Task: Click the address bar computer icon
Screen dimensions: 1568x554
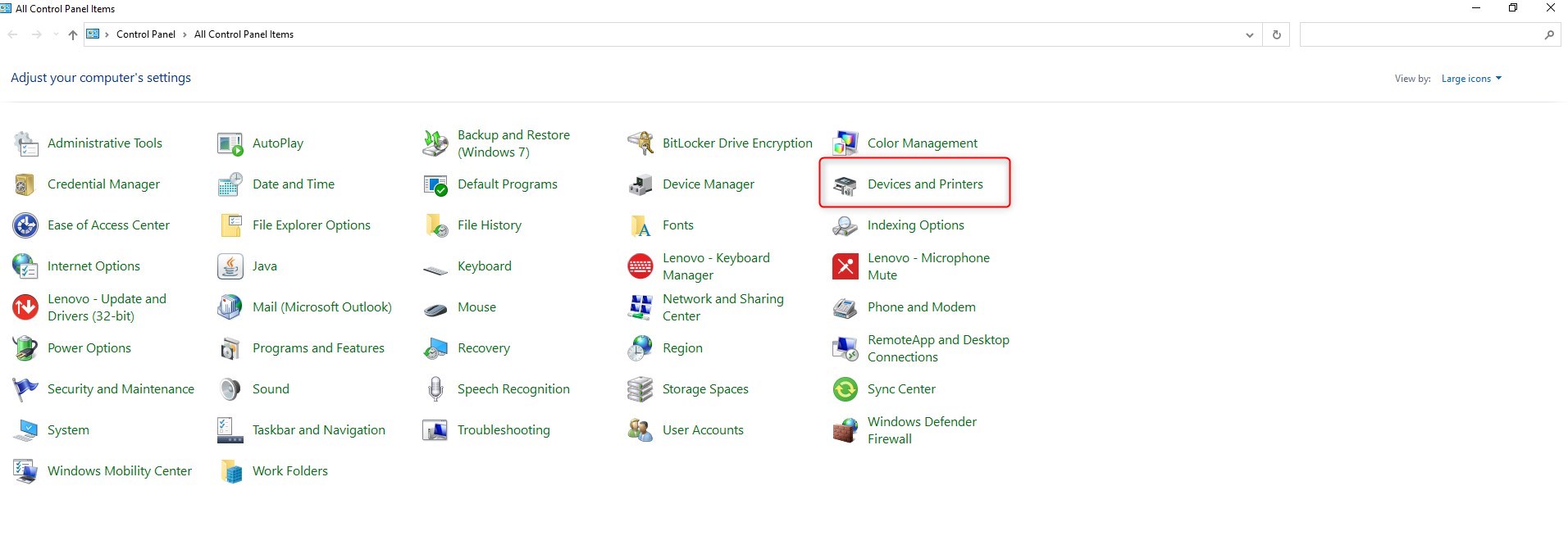Action: [x=93, y=34]
